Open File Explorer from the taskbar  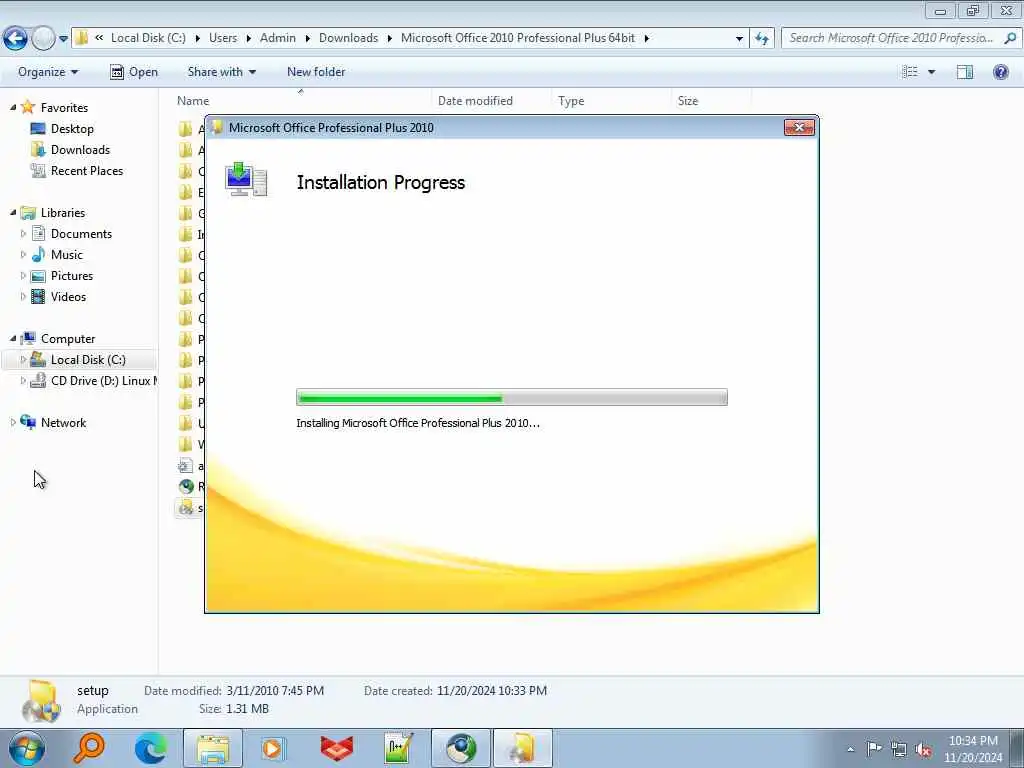[212, 748]
